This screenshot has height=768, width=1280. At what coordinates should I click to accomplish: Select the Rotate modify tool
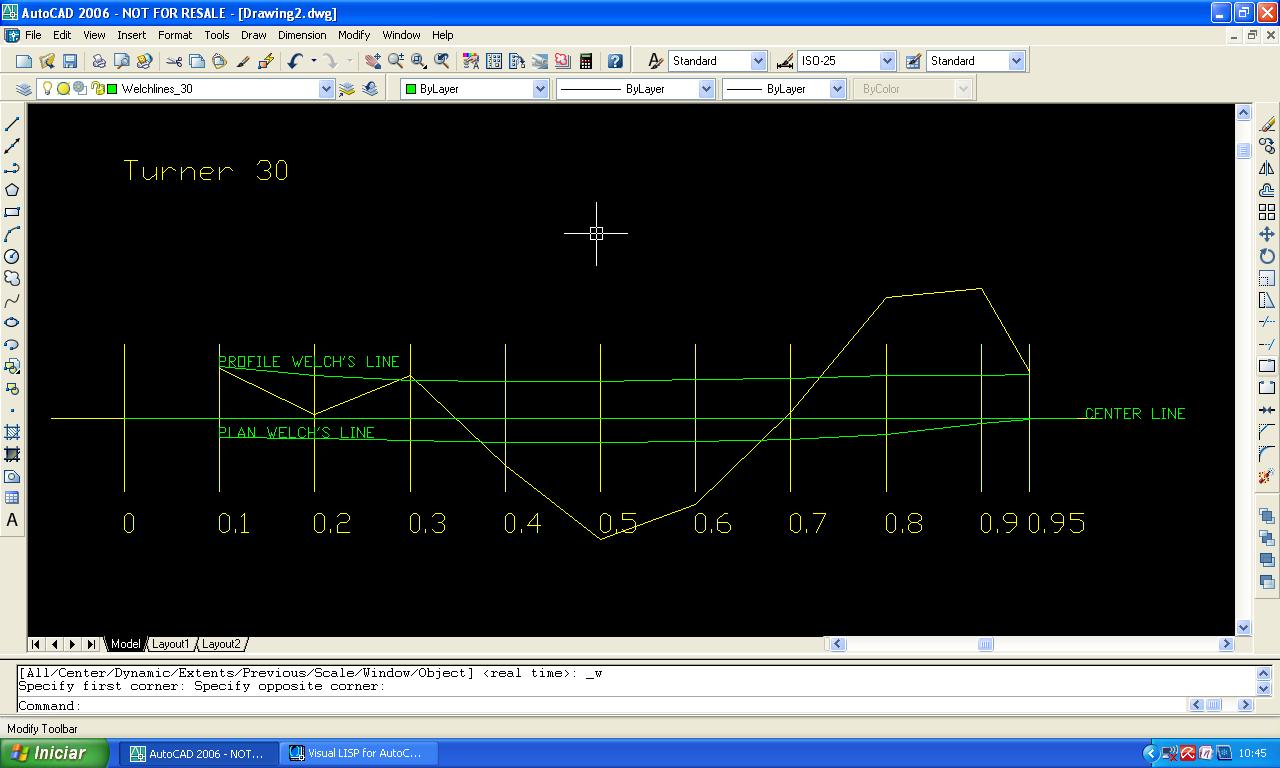1267,256
